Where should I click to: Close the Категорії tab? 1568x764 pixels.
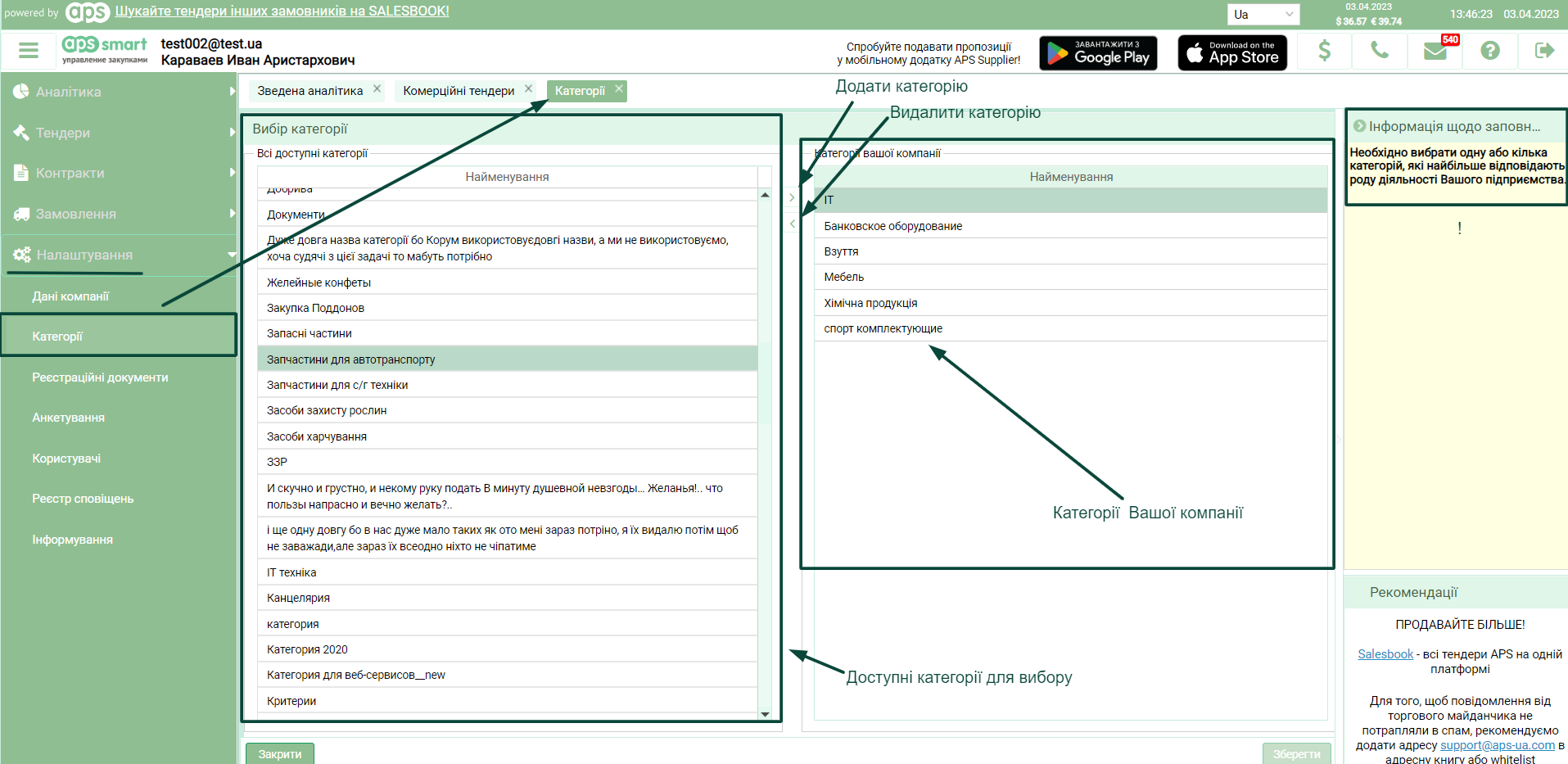click(x=619, y=88)
